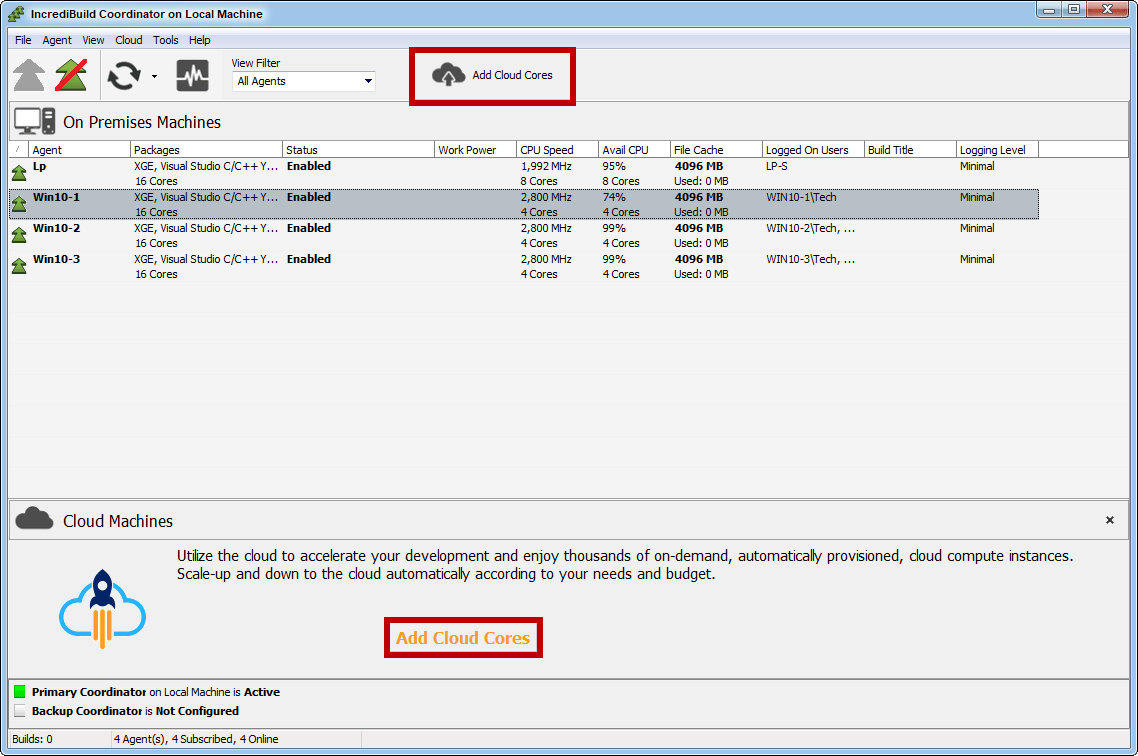Click the Refresh circular arrows toolbar icon

124,75
